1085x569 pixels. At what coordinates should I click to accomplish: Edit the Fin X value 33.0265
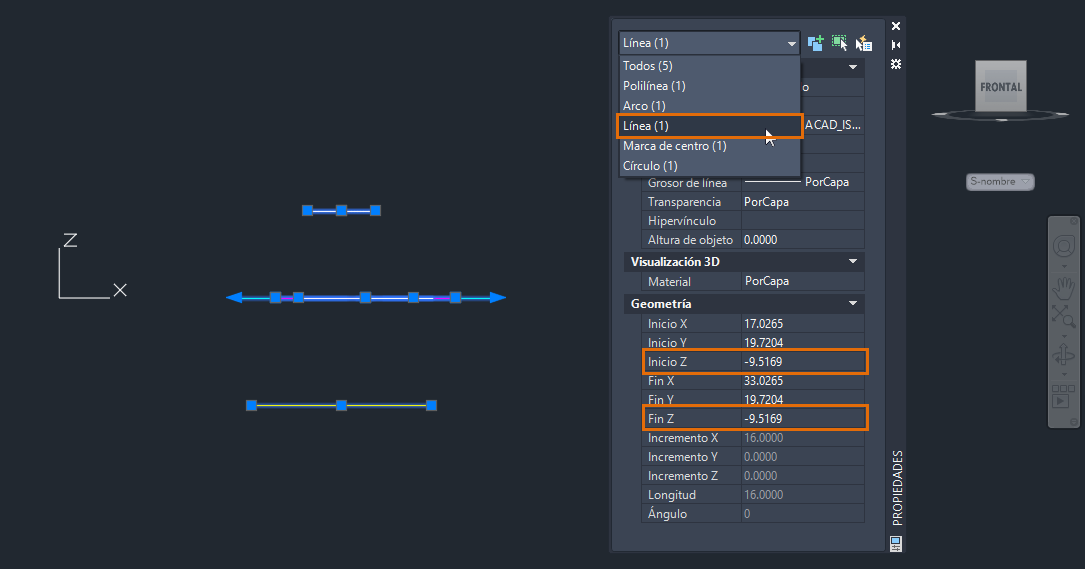point(803,381)
